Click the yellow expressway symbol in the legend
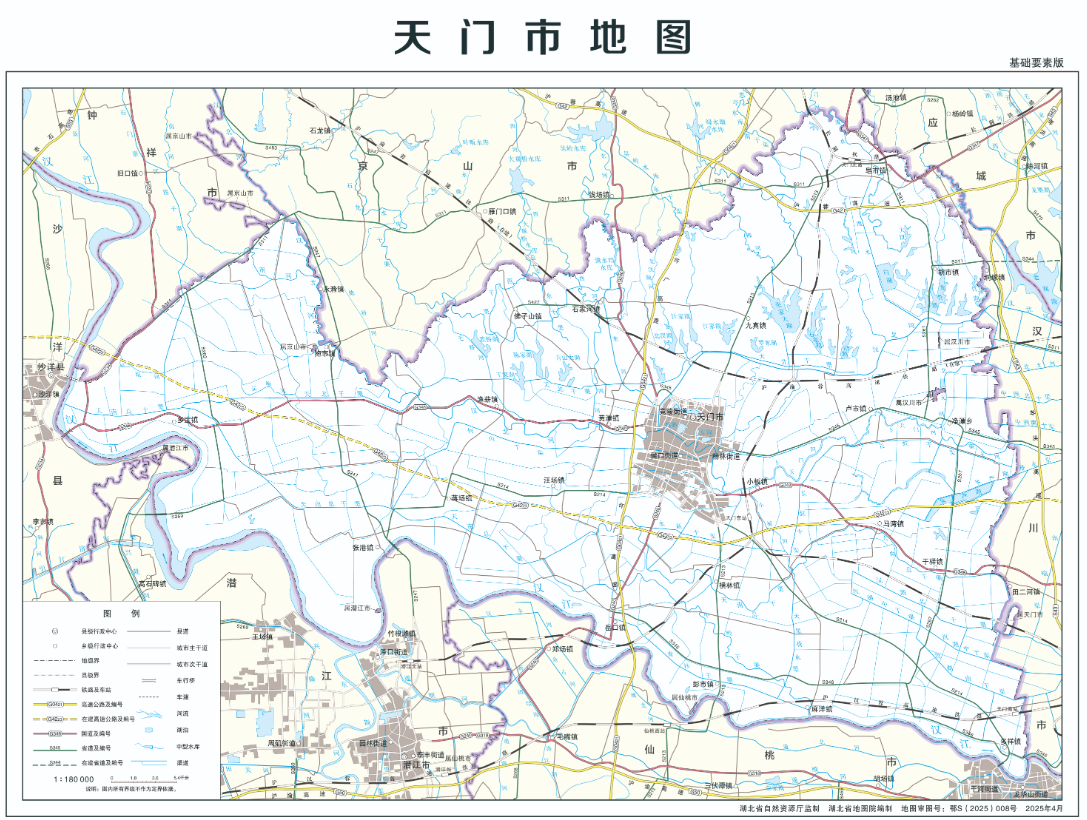Image resolution: width=1087 pixels, height=820 pixels. tap(55, 704)
